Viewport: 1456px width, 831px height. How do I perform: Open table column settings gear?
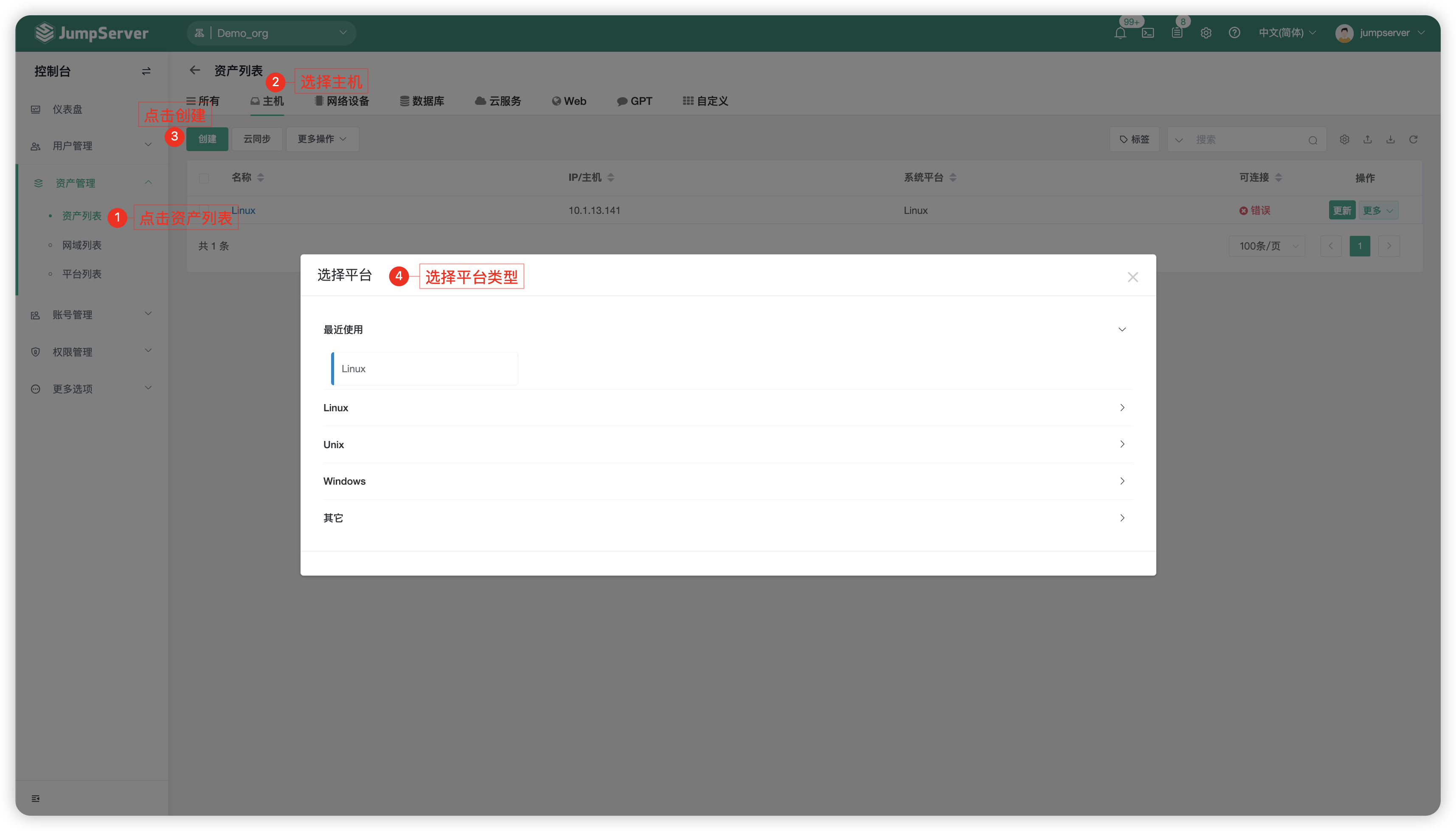point(1344,140)
